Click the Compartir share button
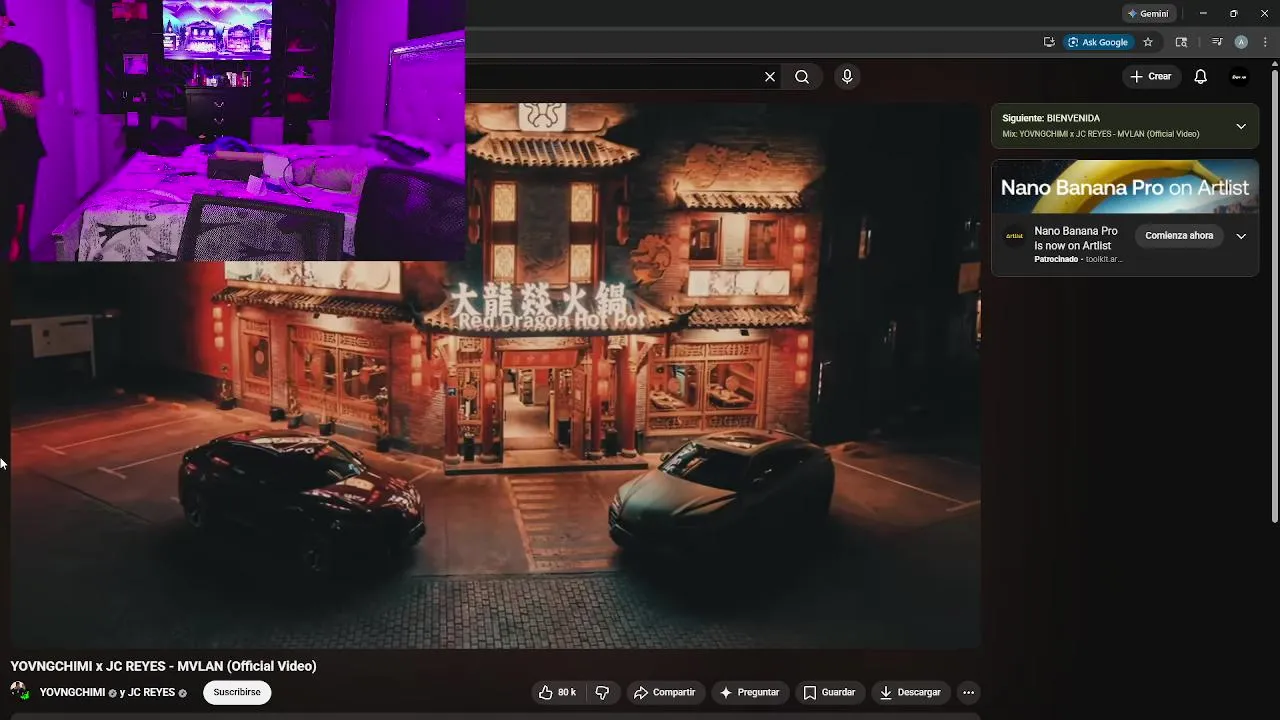 pos(665,692)
